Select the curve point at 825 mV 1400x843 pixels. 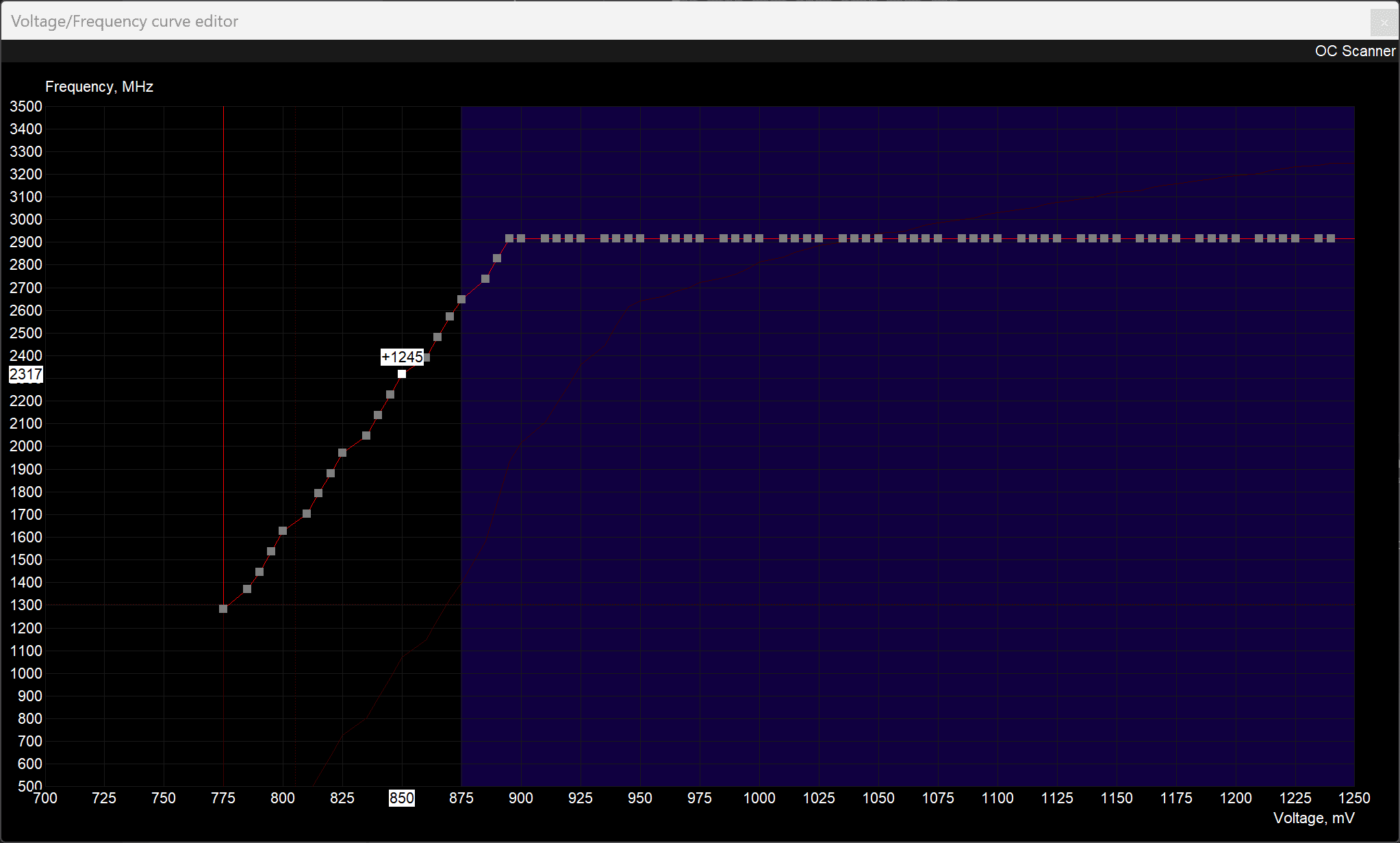pos(342,453)
